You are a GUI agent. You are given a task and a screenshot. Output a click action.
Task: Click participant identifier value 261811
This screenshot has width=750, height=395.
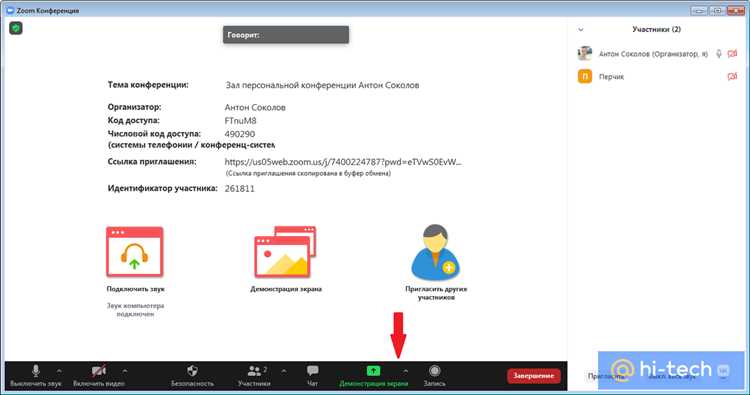[x=240, y=189]
